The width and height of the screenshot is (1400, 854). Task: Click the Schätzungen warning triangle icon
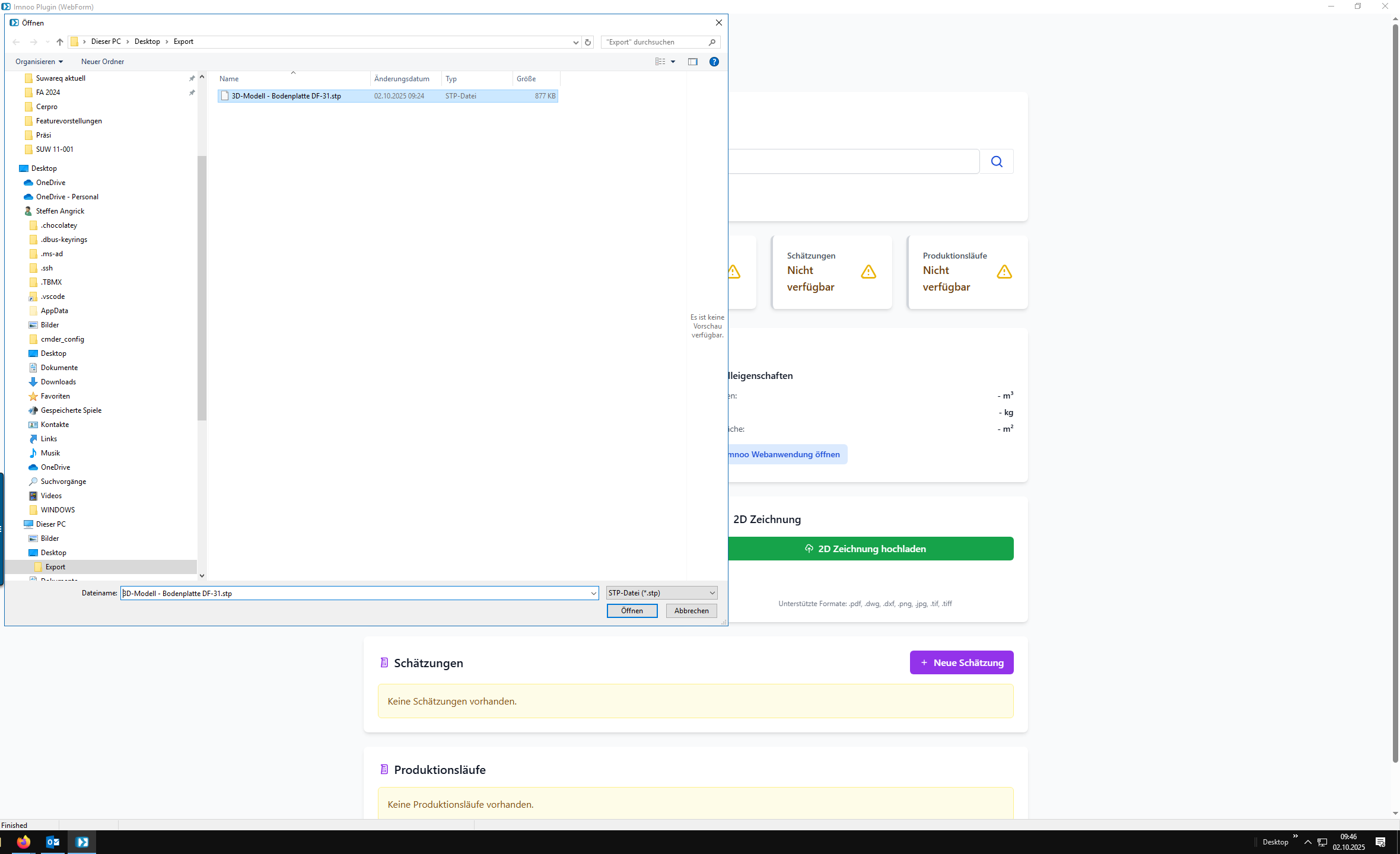(868, 272)
